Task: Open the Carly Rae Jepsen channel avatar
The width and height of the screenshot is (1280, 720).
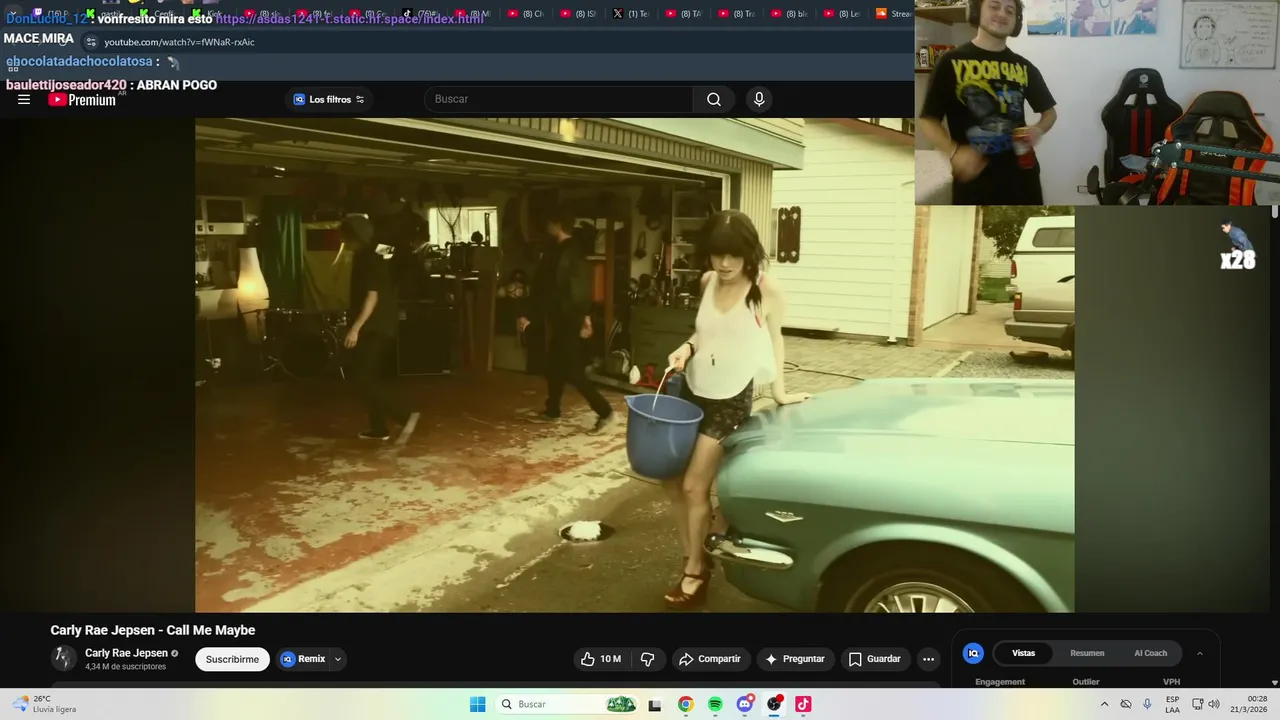Action: tap(64, 658)
